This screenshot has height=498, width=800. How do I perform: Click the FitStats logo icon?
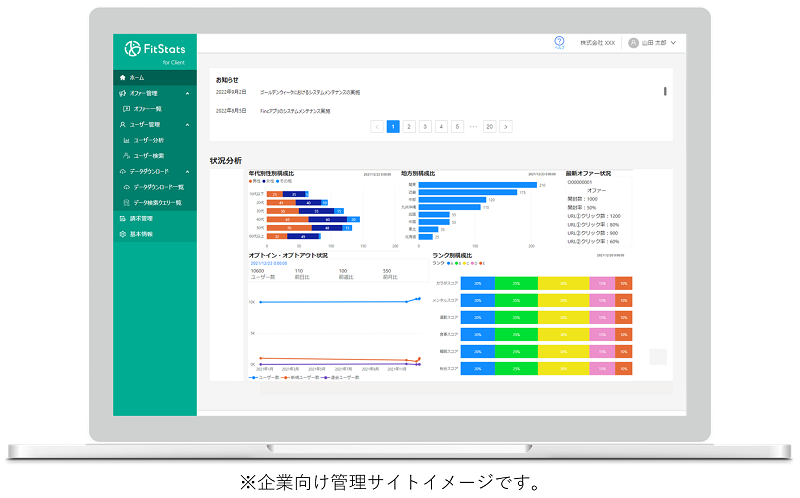pos(132,48)
